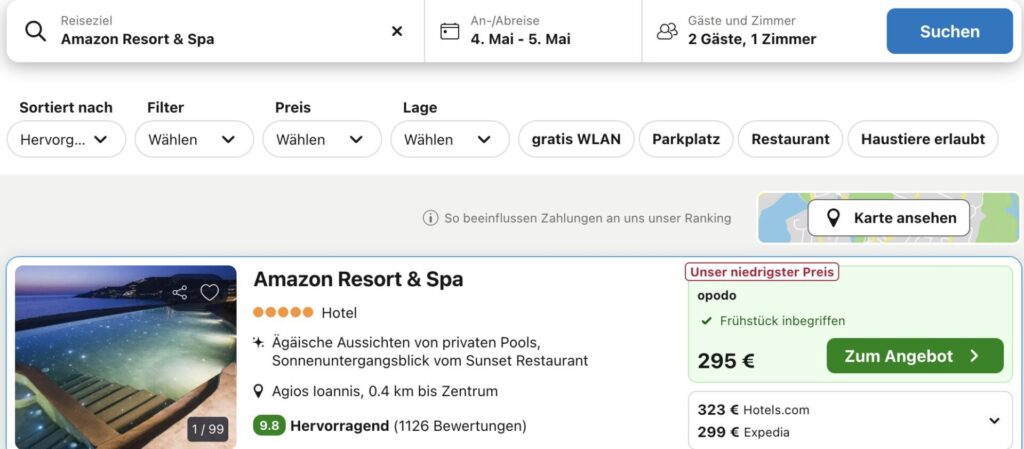Open the Sortiert nach dropdown
This screenshot has height=449, width=1024.
pyautogui.click(x=66, y=139)
